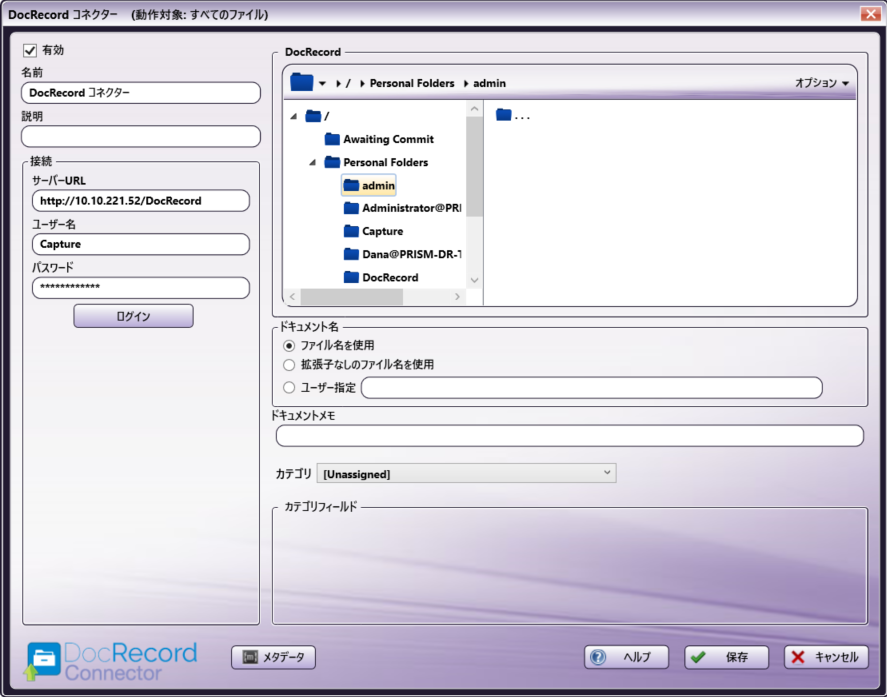Click the 説明 text field
Viewport: 887px width, 697px height.
(x=141, y=136)
